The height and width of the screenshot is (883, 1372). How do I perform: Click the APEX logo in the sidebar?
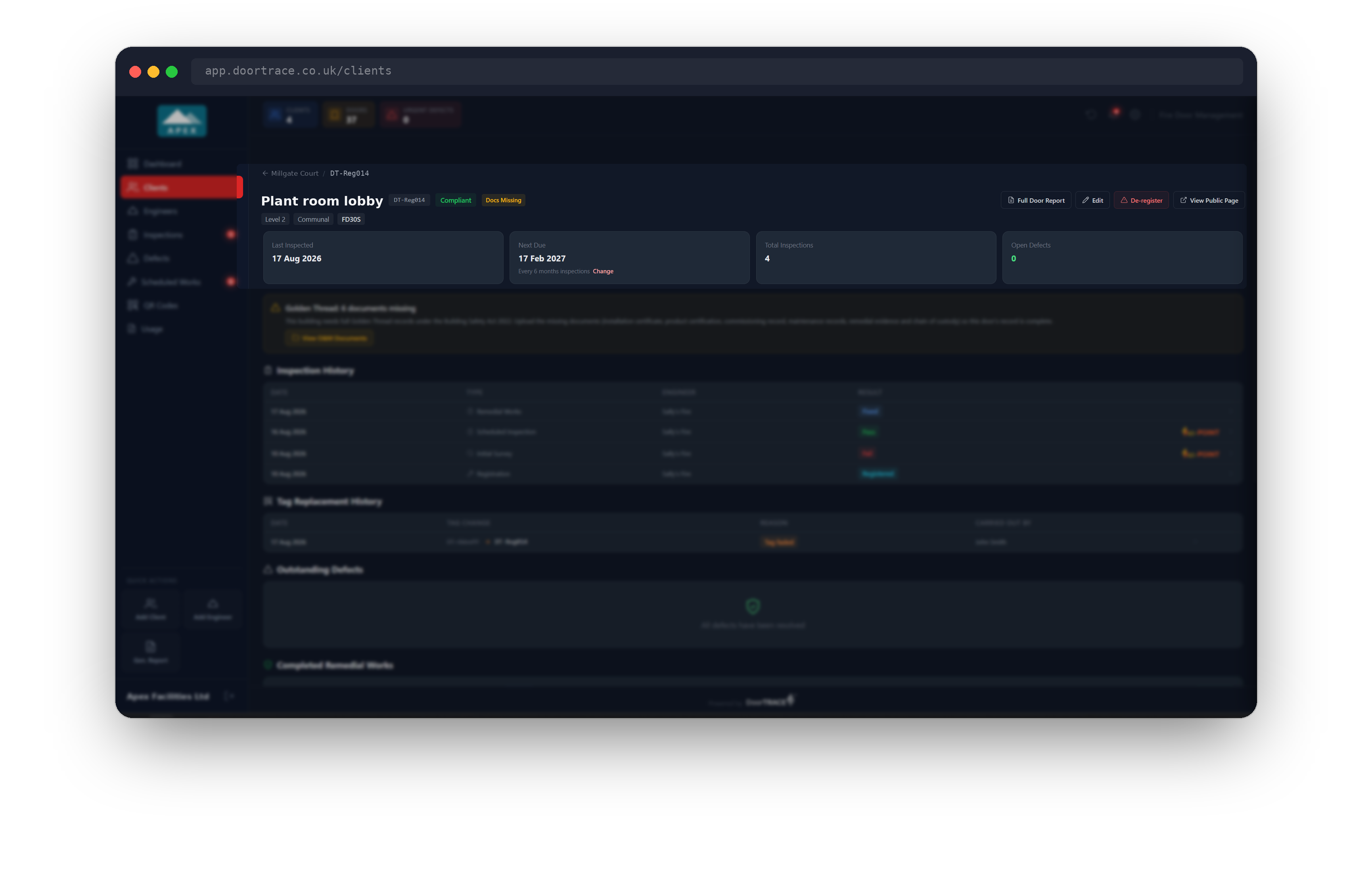point(182,121)
